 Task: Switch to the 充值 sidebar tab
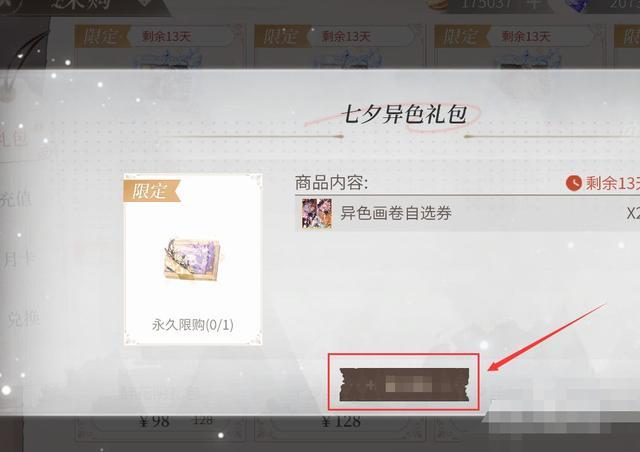pos(16,200)
